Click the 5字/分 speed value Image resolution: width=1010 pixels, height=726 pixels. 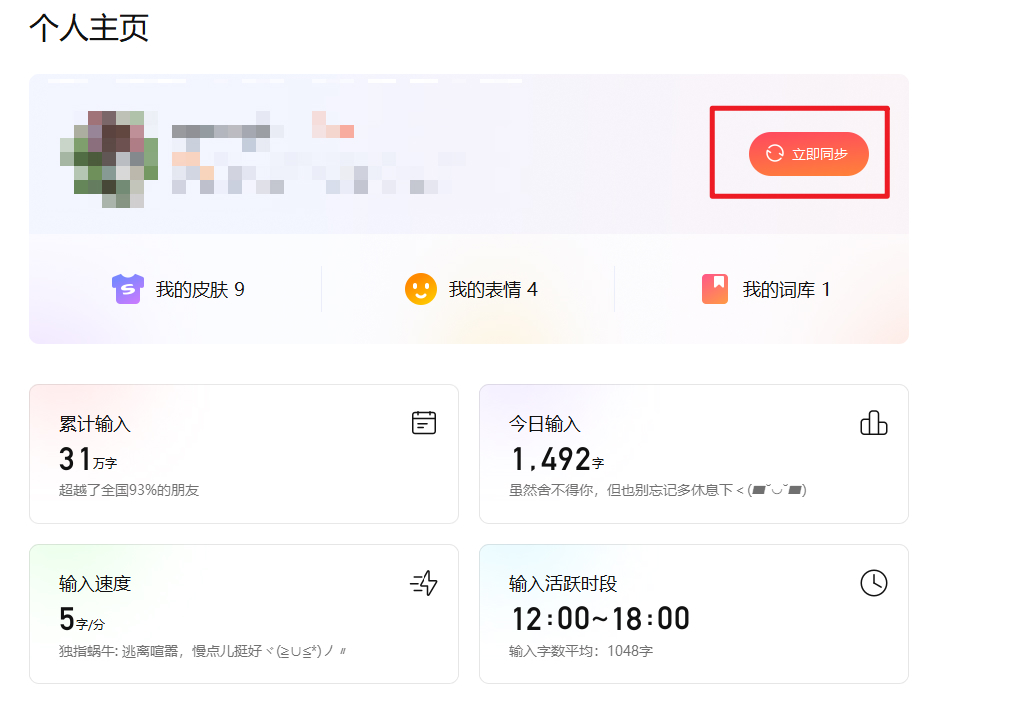[82, 619]
